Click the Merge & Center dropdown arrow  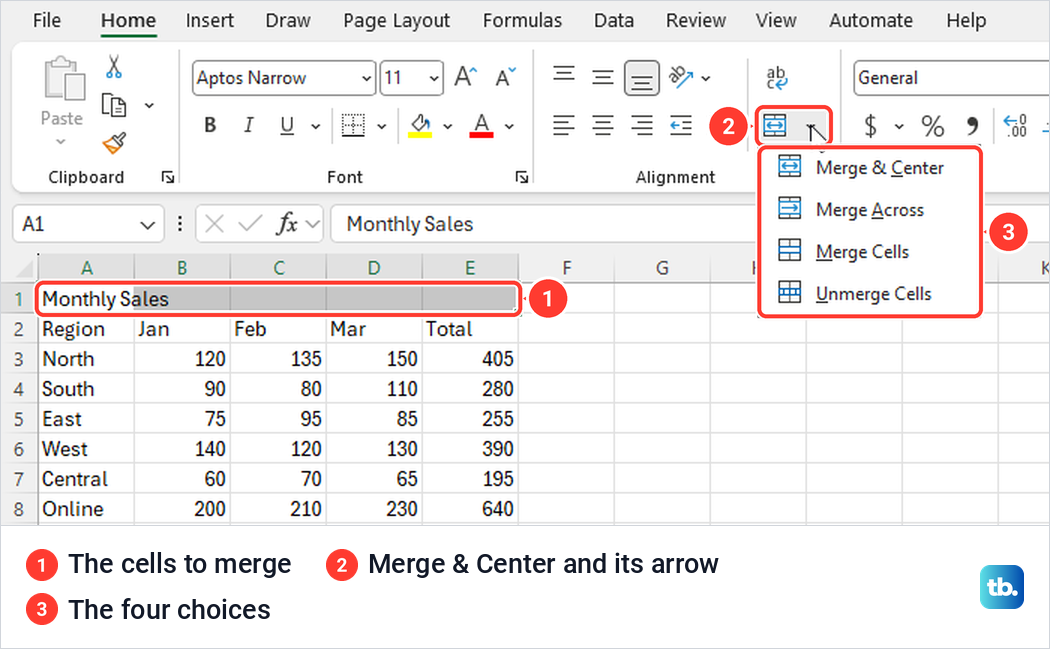point(811,126)
